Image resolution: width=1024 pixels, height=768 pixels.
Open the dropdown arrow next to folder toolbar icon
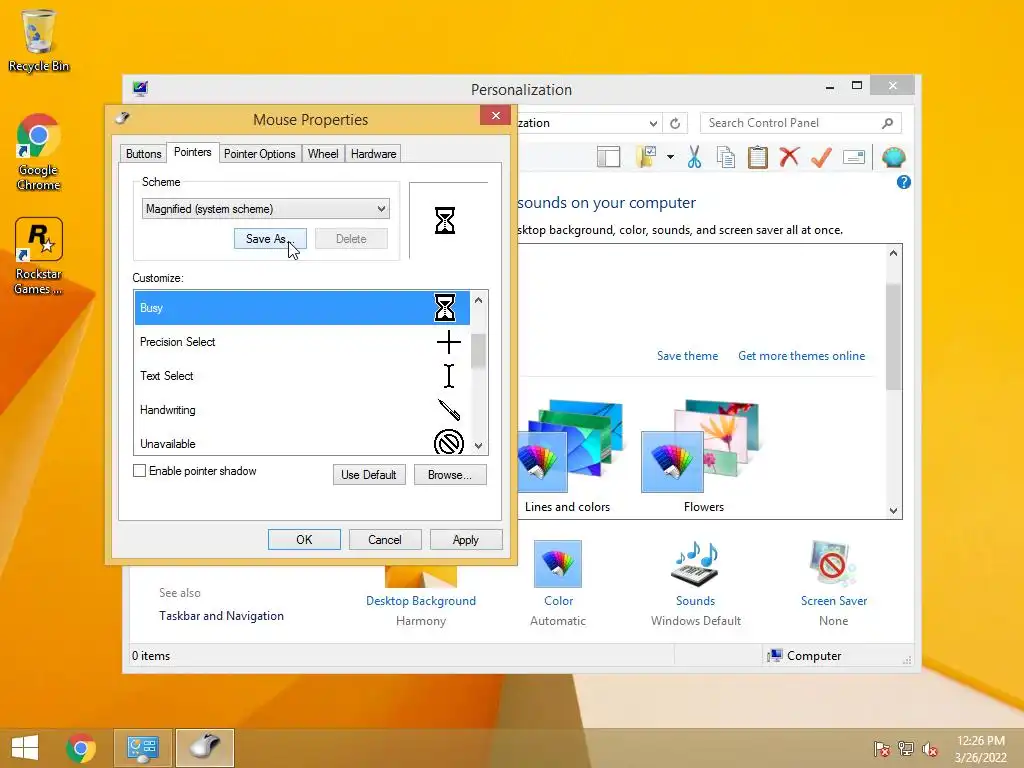click(x=670, y=157)
